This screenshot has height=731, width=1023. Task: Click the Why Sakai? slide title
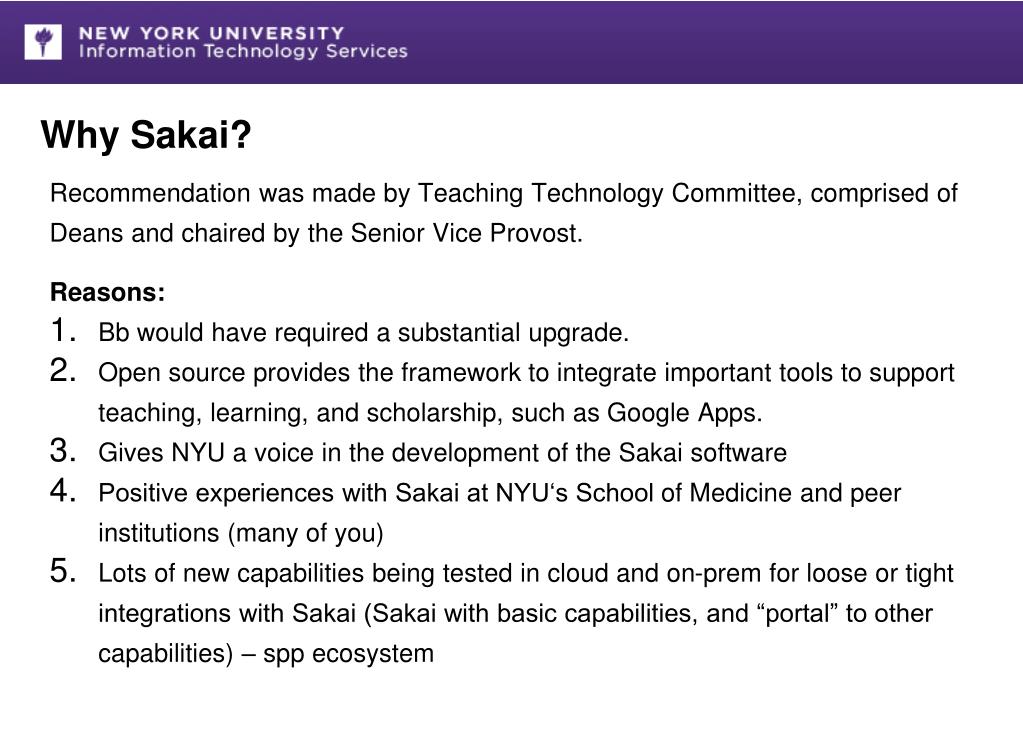click(x=145, y=134)
